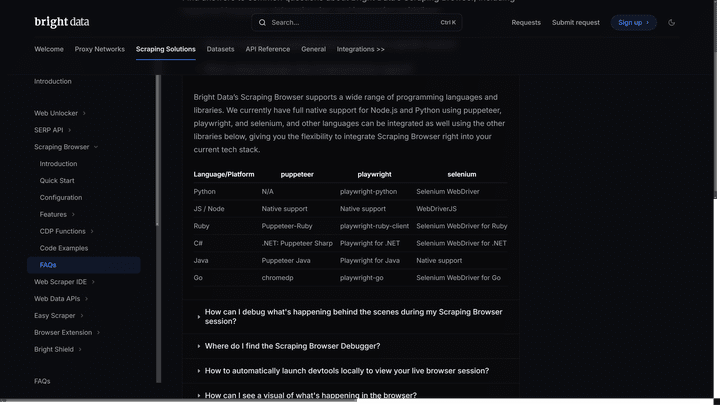
Task: Toggle dark mode moon icon
Action: coord(671,22)
